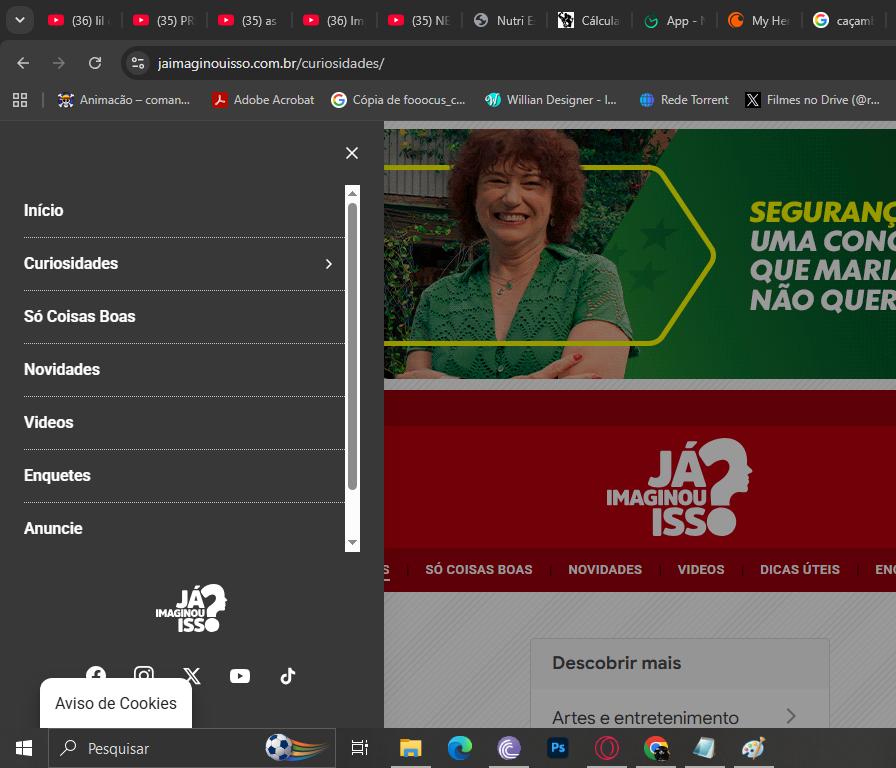Click the green Segurança banner ad
Image resolution: width=896 pixels, height=768 pixels.
point(640,254)
